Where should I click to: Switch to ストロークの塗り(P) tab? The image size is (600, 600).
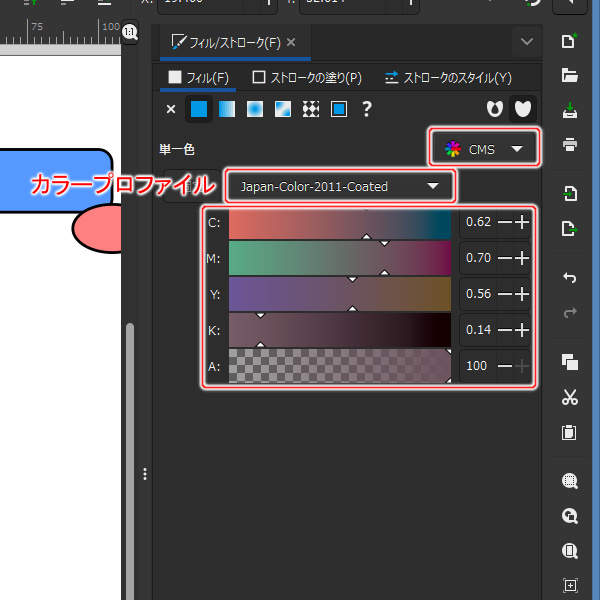tap(307, 78)
